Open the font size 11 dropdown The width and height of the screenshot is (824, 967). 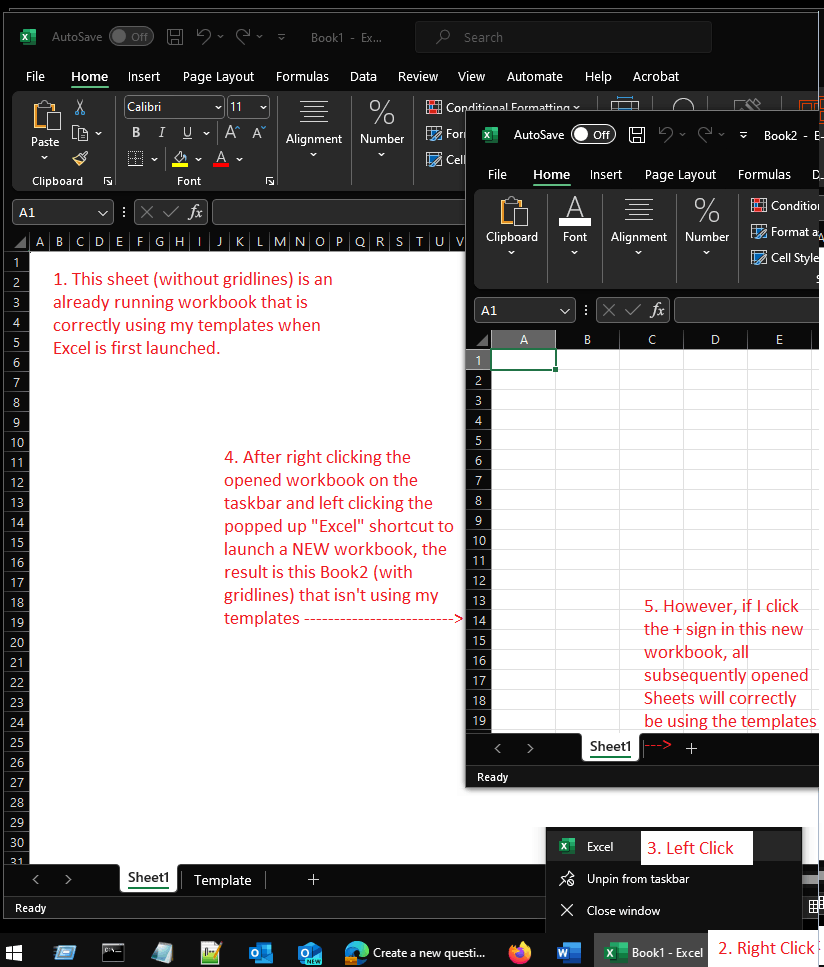[x=263, y=107]
